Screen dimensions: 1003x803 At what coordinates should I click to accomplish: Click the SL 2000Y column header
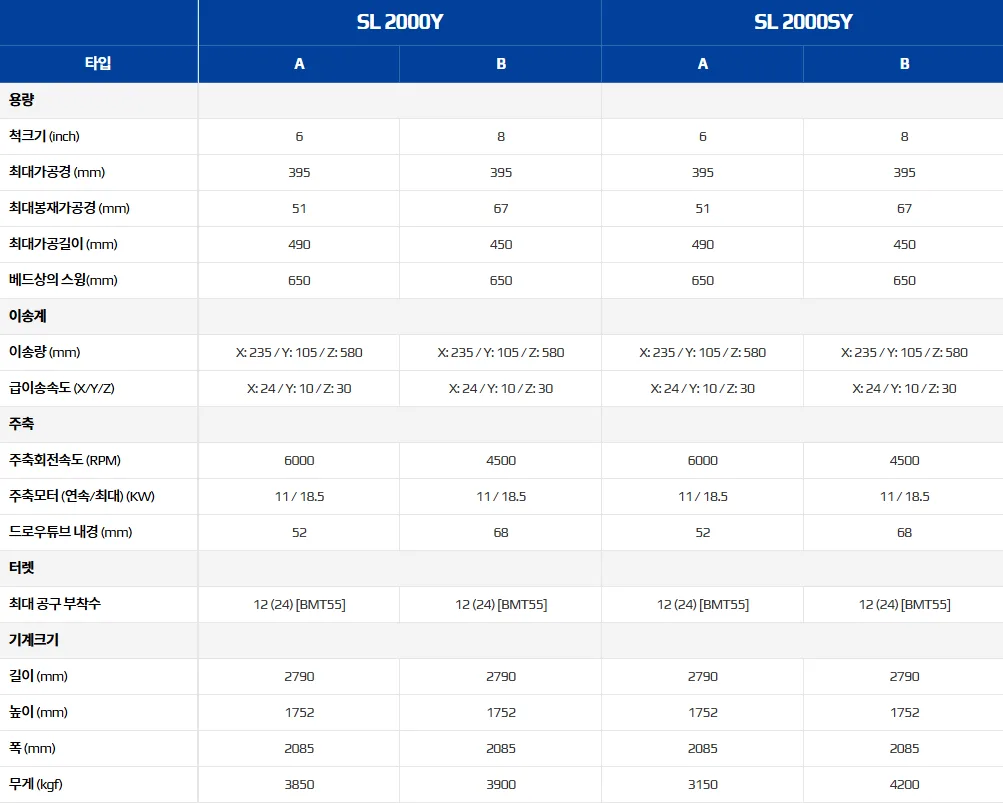click(400, 22)
